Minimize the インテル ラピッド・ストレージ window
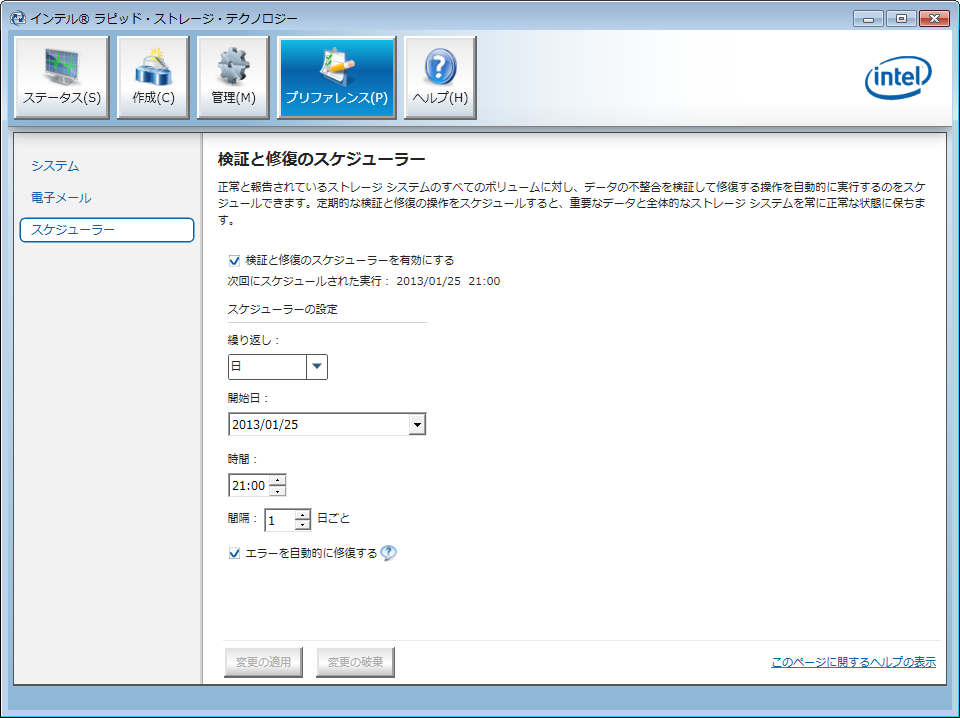 [868, 18]
